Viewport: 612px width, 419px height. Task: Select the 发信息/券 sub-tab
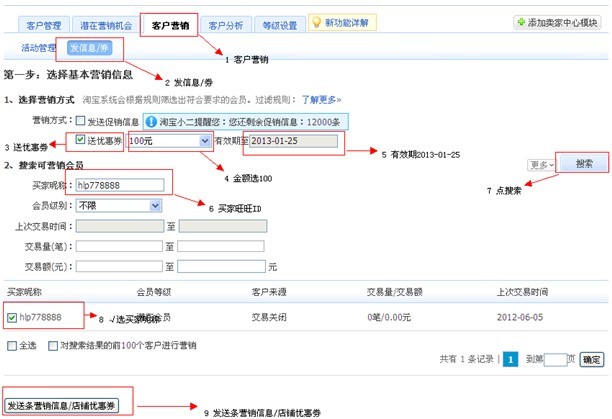pos(89,48)
